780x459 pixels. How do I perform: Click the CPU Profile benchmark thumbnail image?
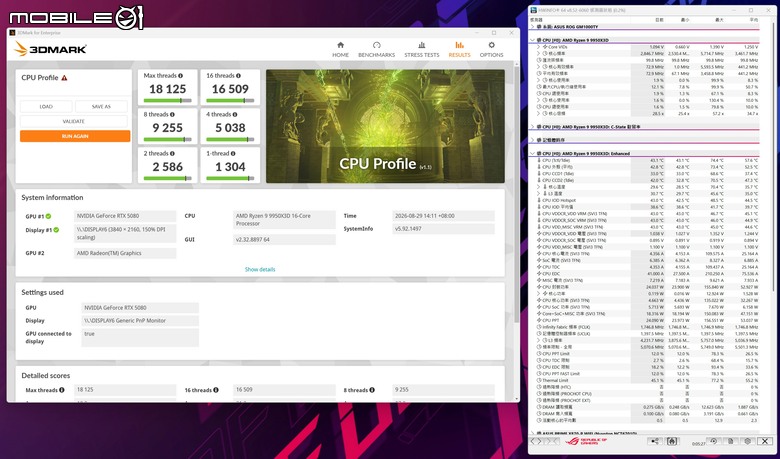pyautogui.click(x=386, y=126)
